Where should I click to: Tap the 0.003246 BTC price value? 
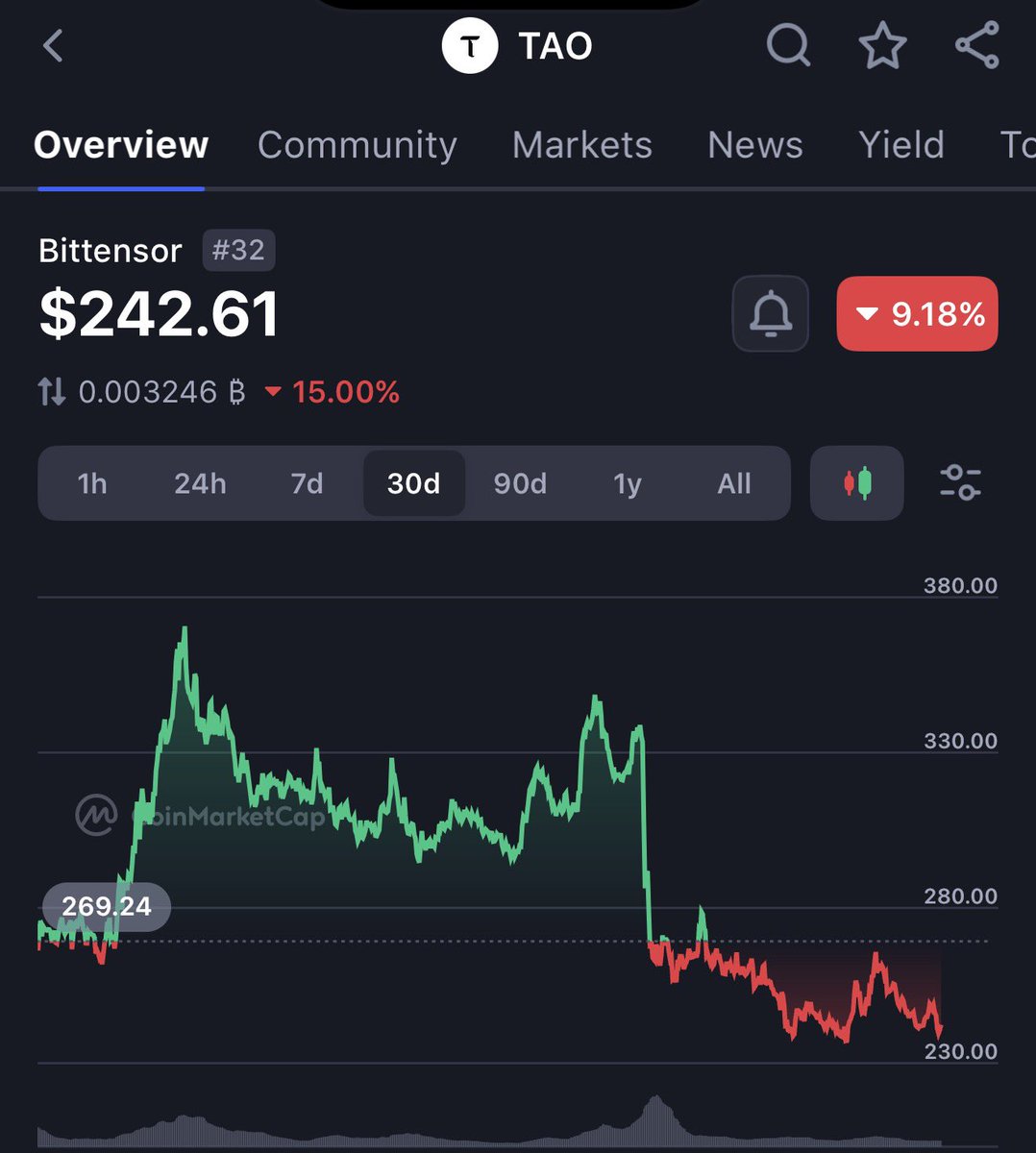(x=161, y=392)
